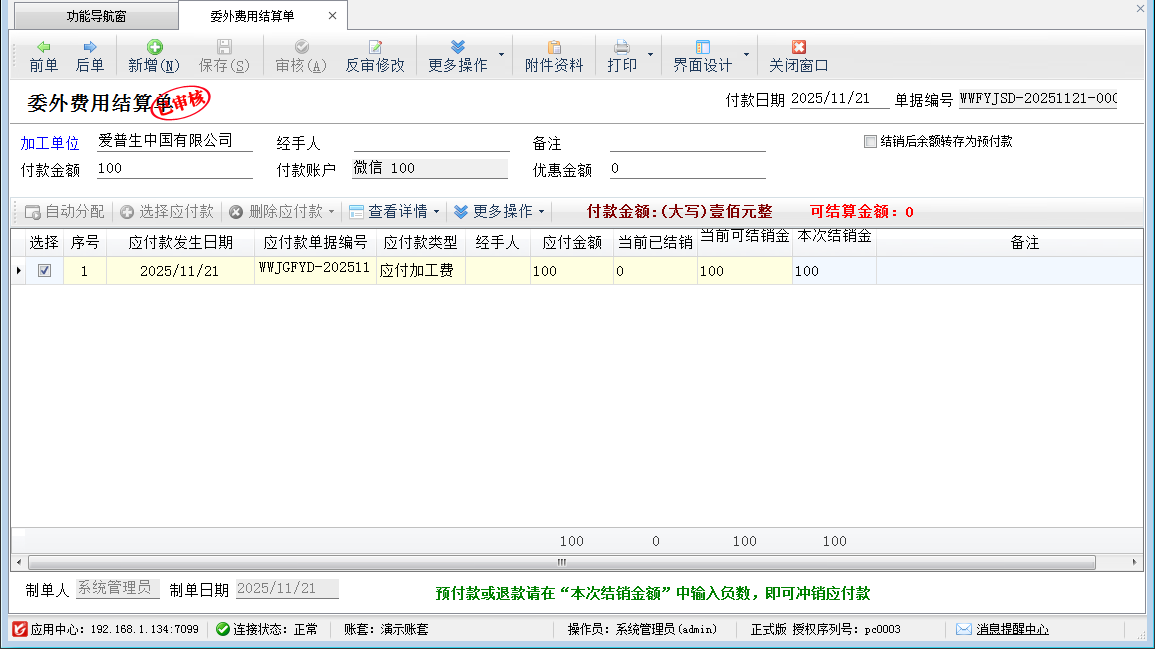Untick the row 1 选择 checkbox
The width and height of the screenshot is (1155, 649).
point(44,270)
